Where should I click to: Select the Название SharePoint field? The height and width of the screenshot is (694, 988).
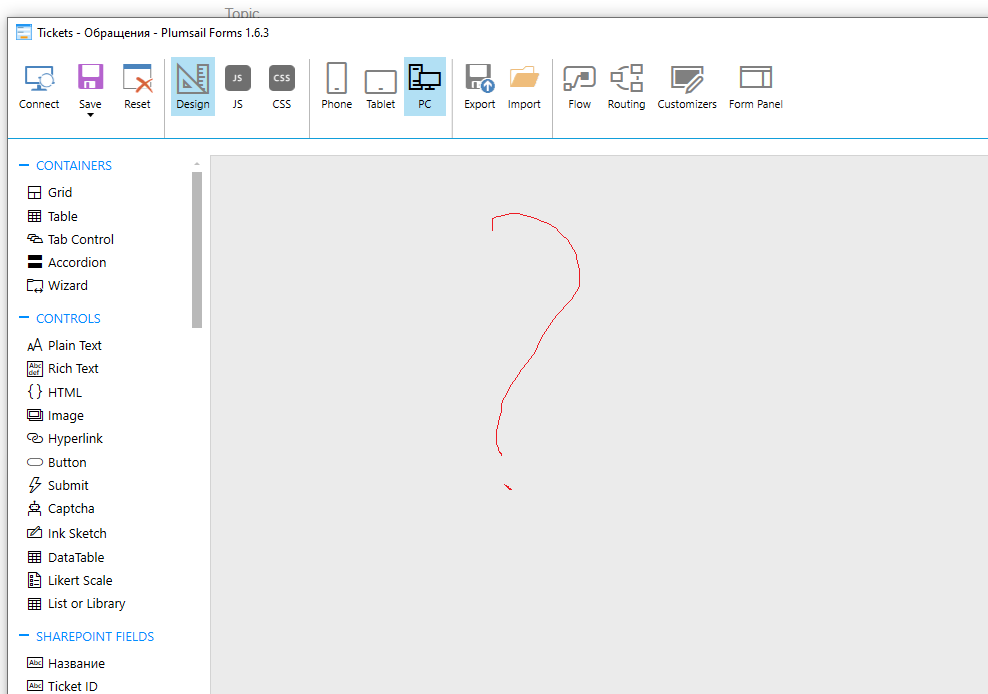click(66, 663)
